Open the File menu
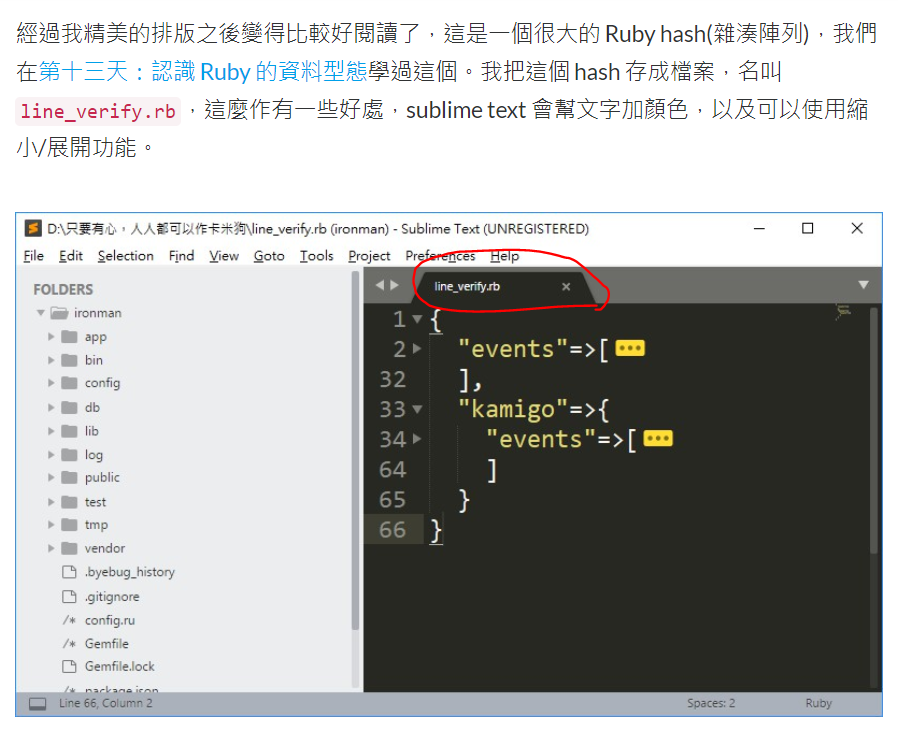Image resolution: width=898 pixels, height=739 pixels. click(33, 255)
